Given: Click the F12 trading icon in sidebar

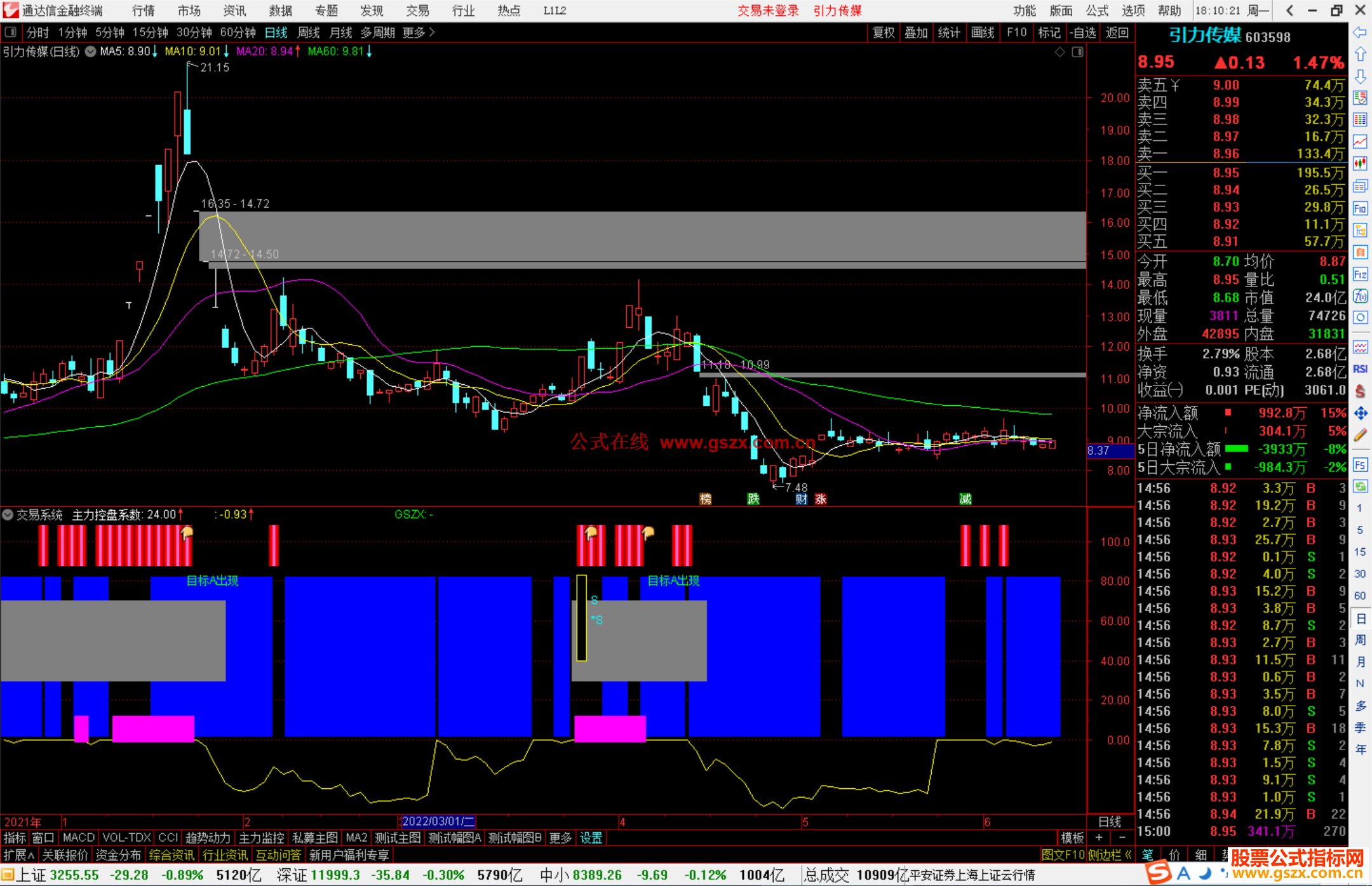Looking at the screenshot, I should point(1360,274).
